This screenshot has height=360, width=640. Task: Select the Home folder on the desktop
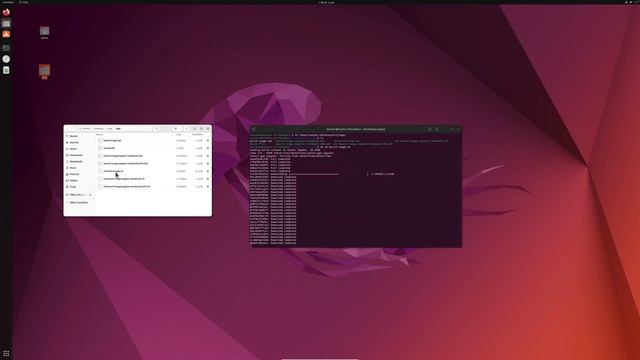click(44, 32)
